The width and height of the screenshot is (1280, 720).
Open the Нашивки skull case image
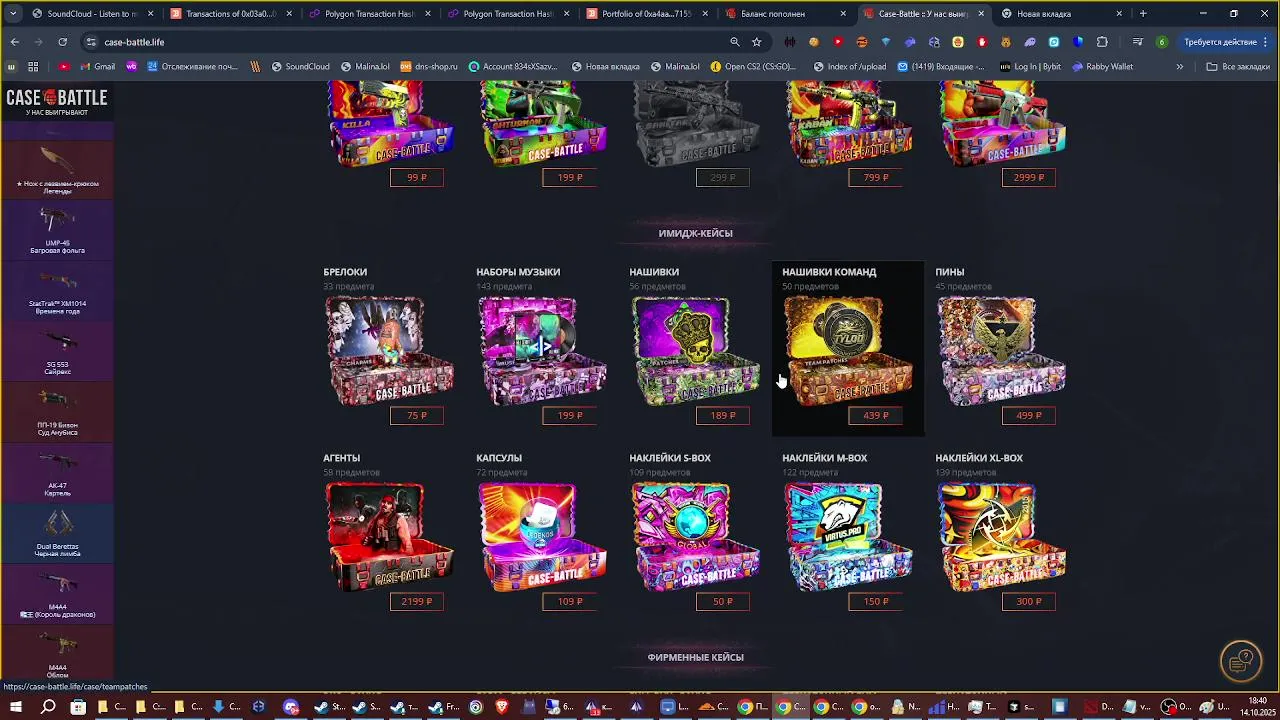[x=695, y=350]
